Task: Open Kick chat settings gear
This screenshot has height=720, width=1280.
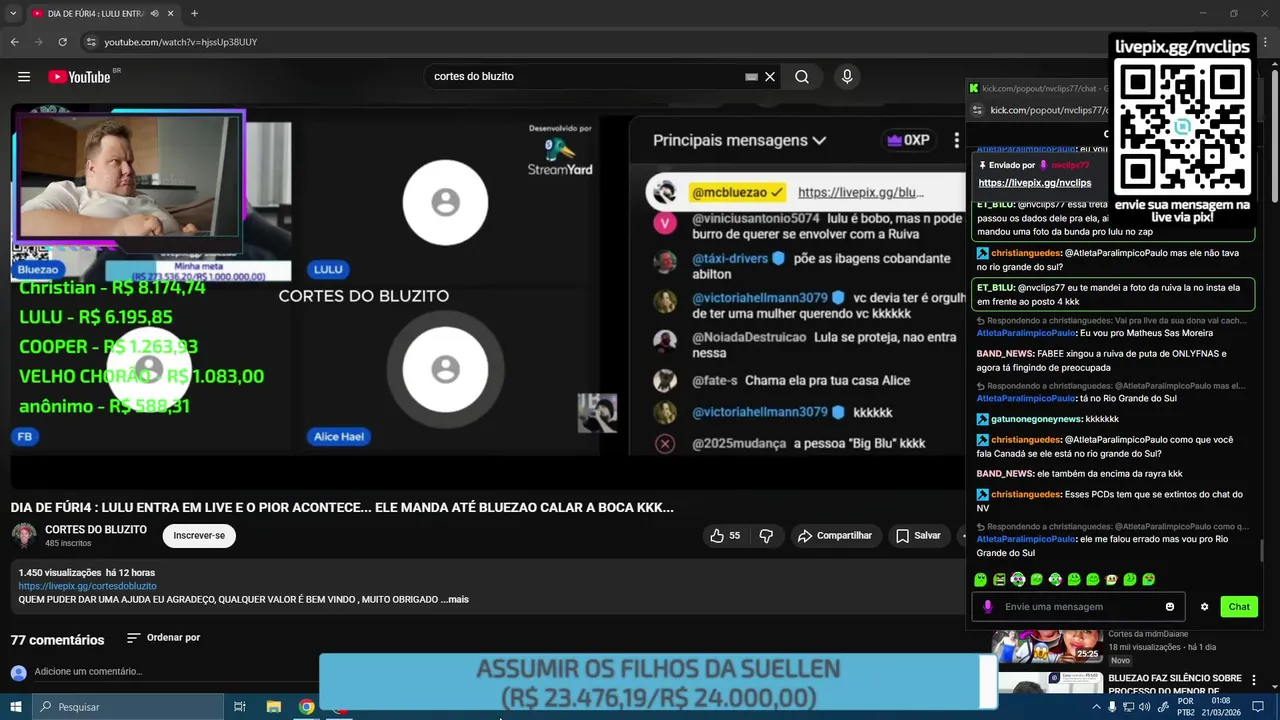Action: click(x=1204, y=607)
